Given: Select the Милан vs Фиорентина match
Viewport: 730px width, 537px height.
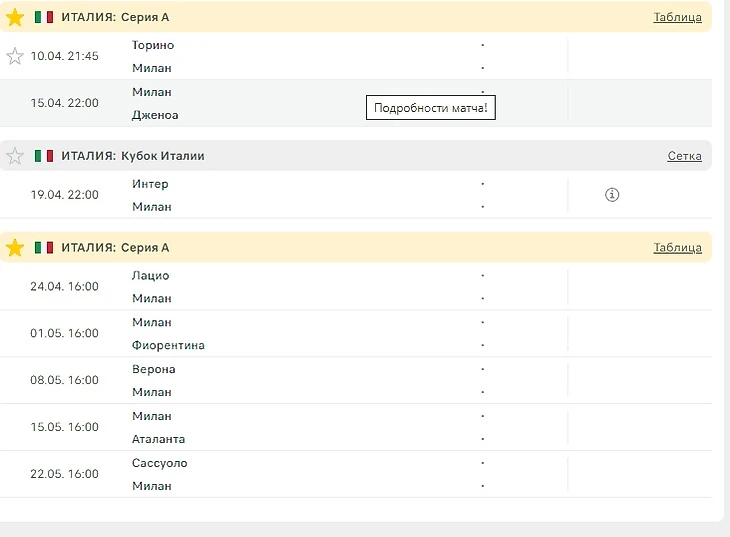Looking at the screenshot, I should point(356,333).
